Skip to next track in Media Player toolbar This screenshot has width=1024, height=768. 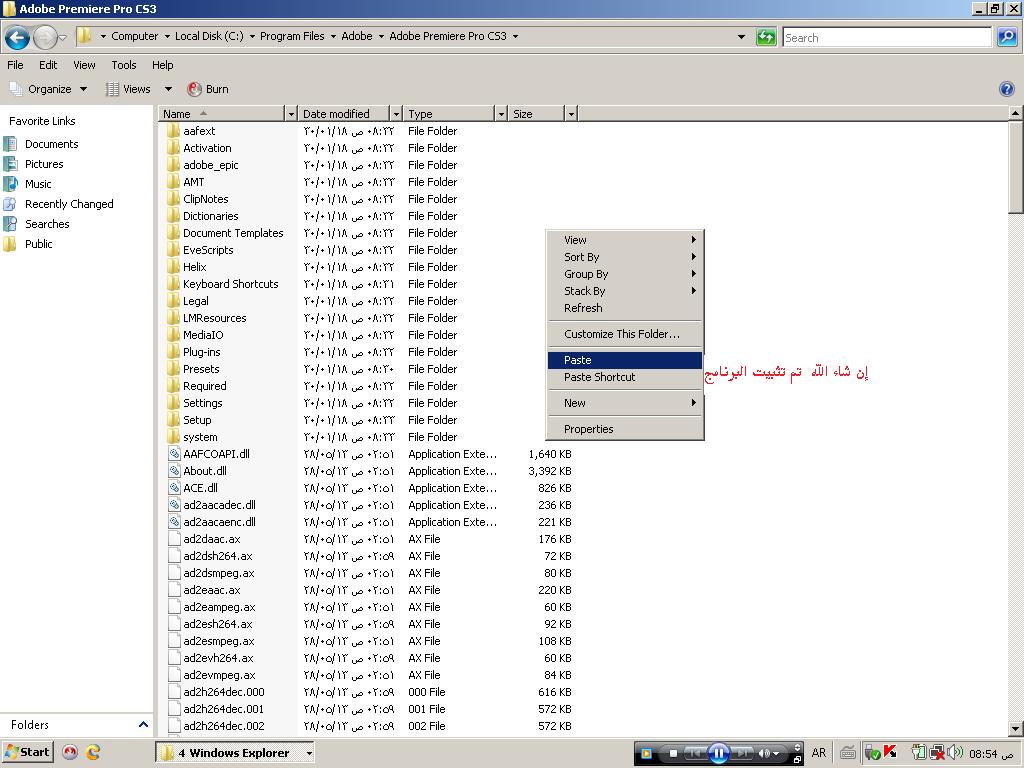pyautogui.click(x=741, y=754)
